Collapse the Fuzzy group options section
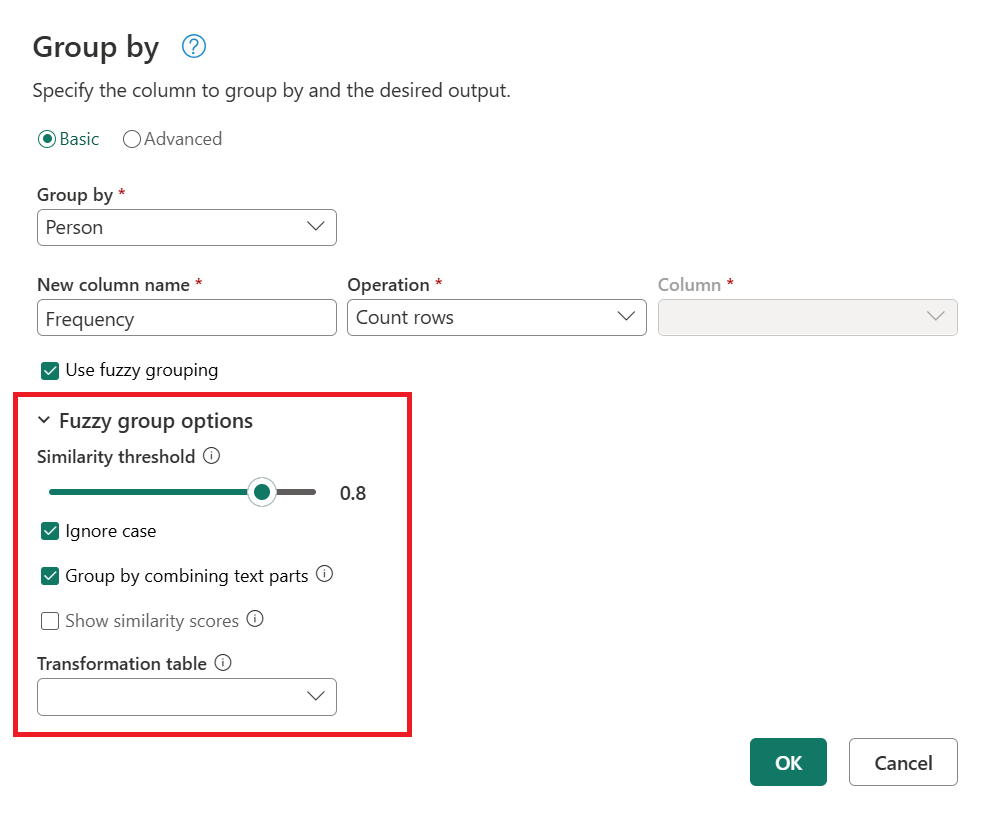The width and height of the screenshot is (991, 817). tap(43, 421)
